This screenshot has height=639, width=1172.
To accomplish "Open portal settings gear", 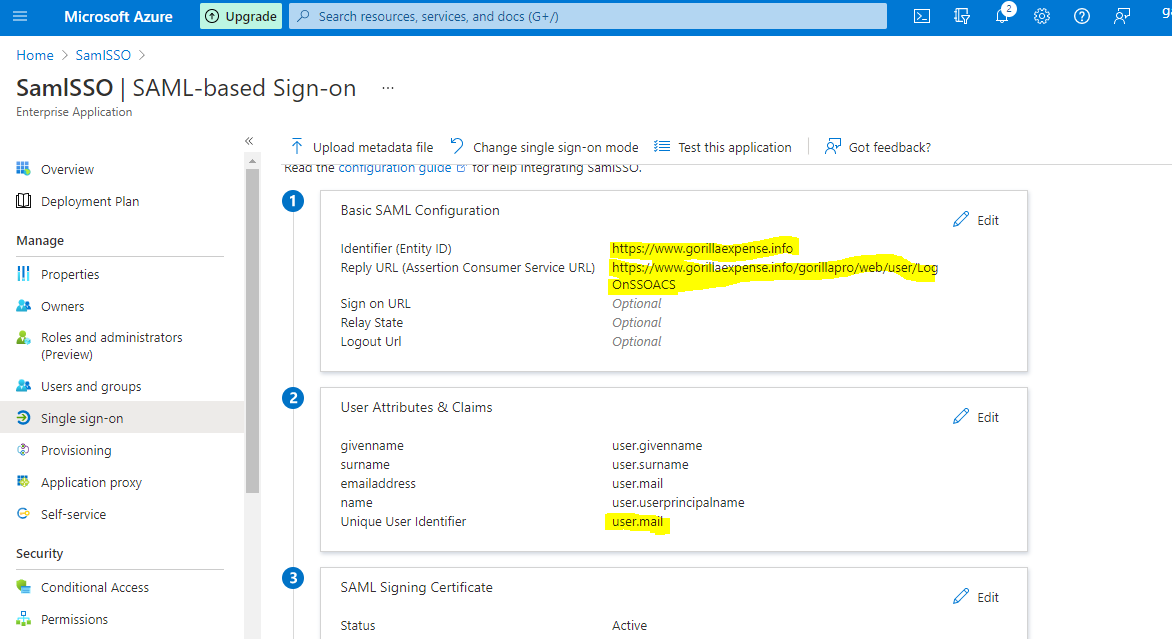I will pyautogui.click(x=1042, y=16).
